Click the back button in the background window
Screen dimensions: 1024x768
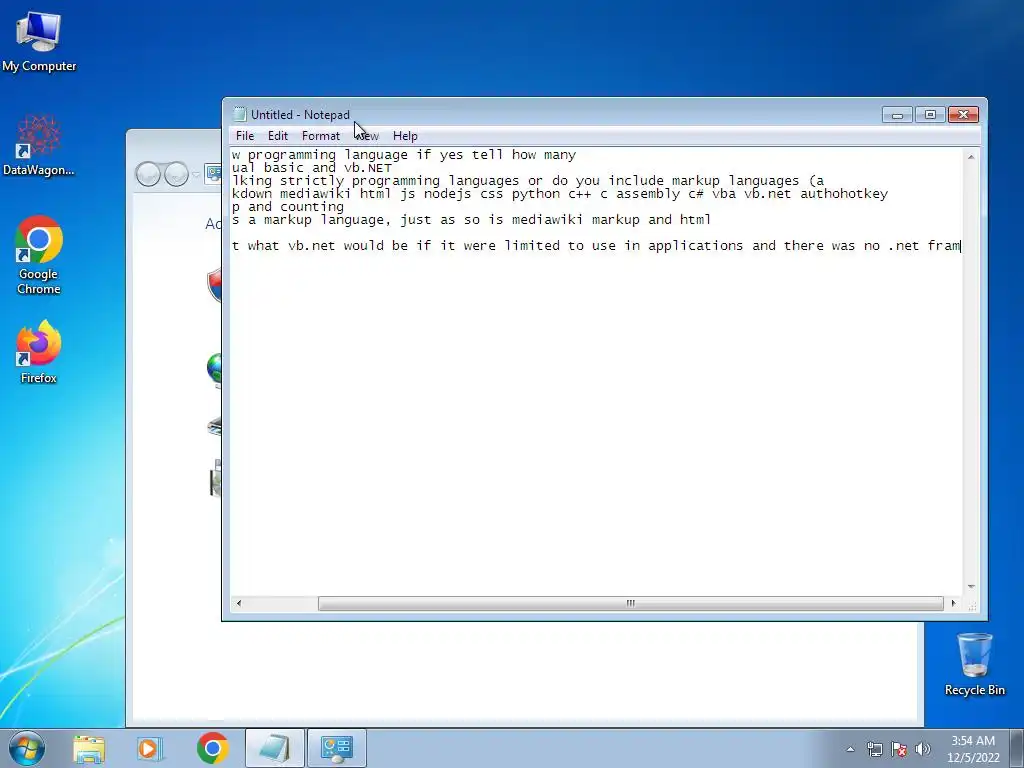(148, 174)
